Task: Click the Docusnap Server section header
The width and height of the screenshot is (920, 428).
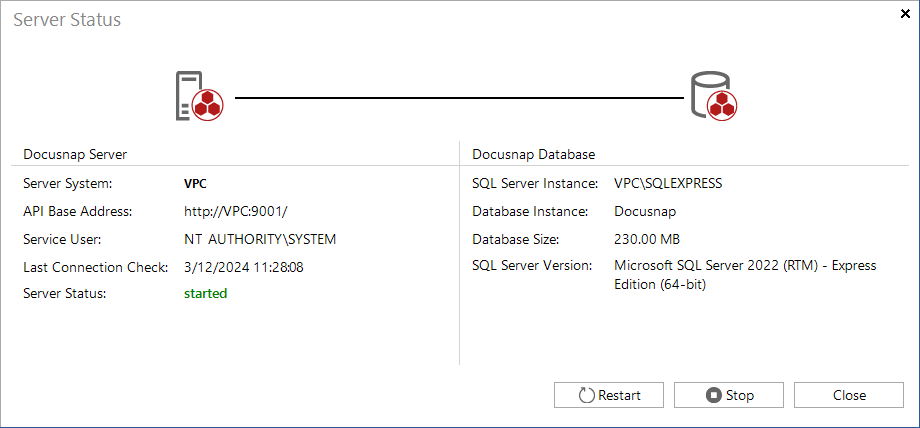Action: (75, 154)
